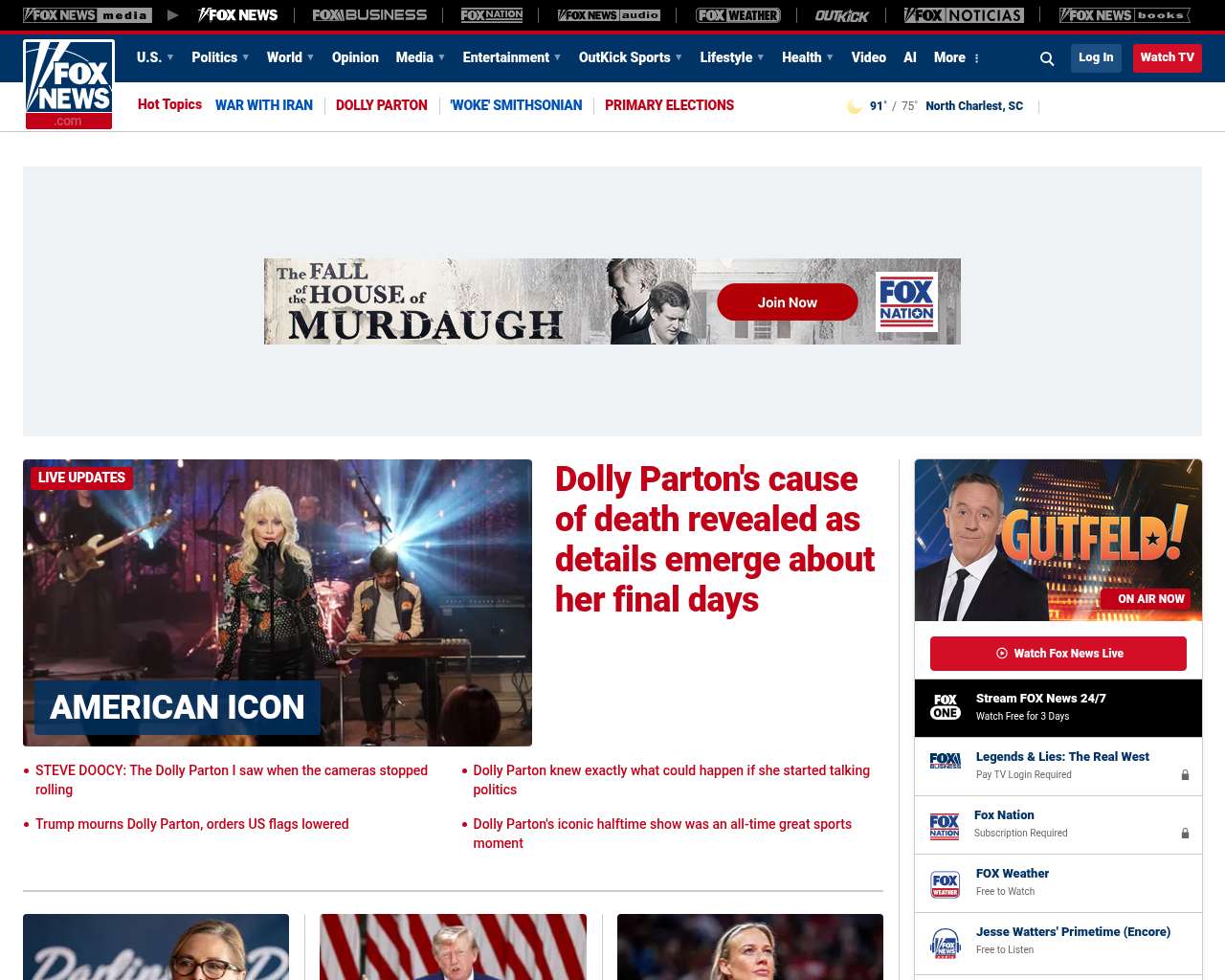This screenshot has height=980, width=1225.
Task: Select the DOLLY PARTON hot topic
Action: tap(382, 105)
